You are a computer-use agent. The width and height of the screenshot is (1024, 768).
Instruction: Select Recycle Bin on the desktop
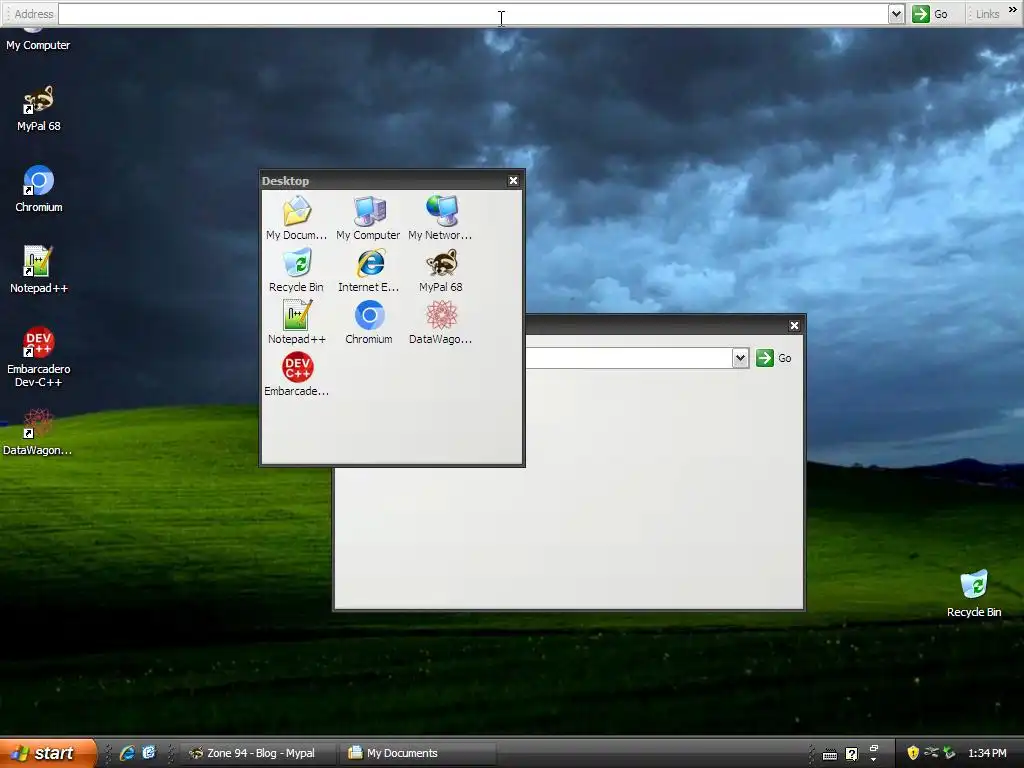coord(974,594)
